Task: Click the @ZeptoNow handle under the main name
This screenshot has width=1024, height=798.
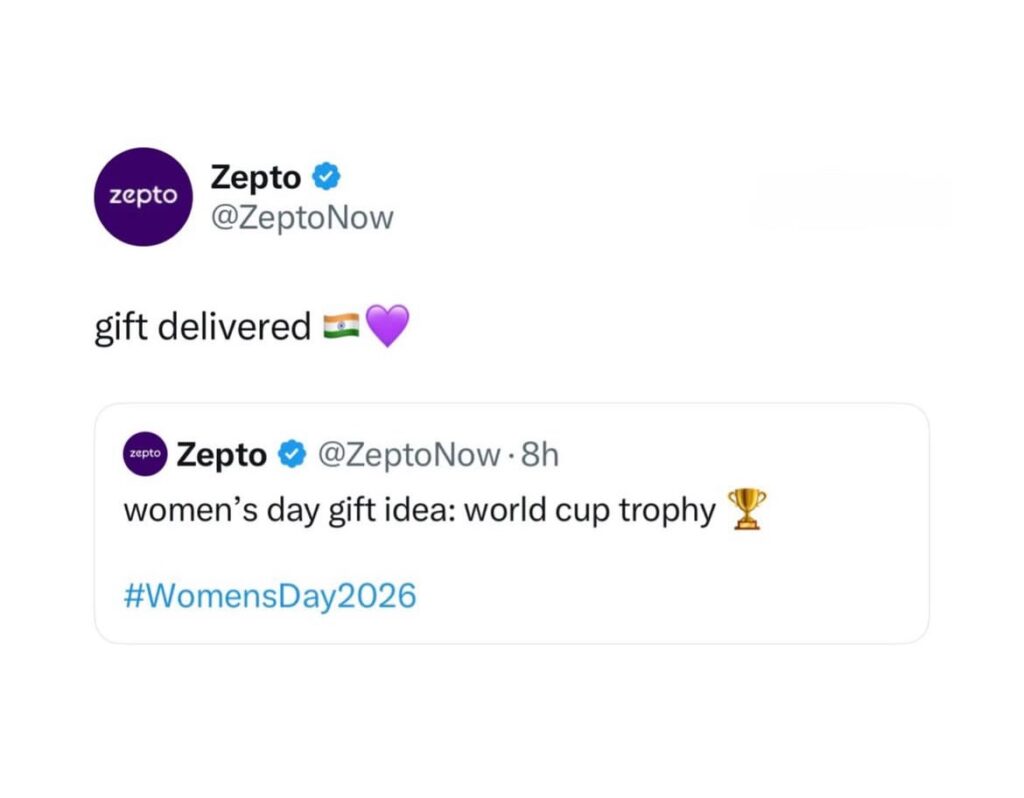Action: click(302, 217)
